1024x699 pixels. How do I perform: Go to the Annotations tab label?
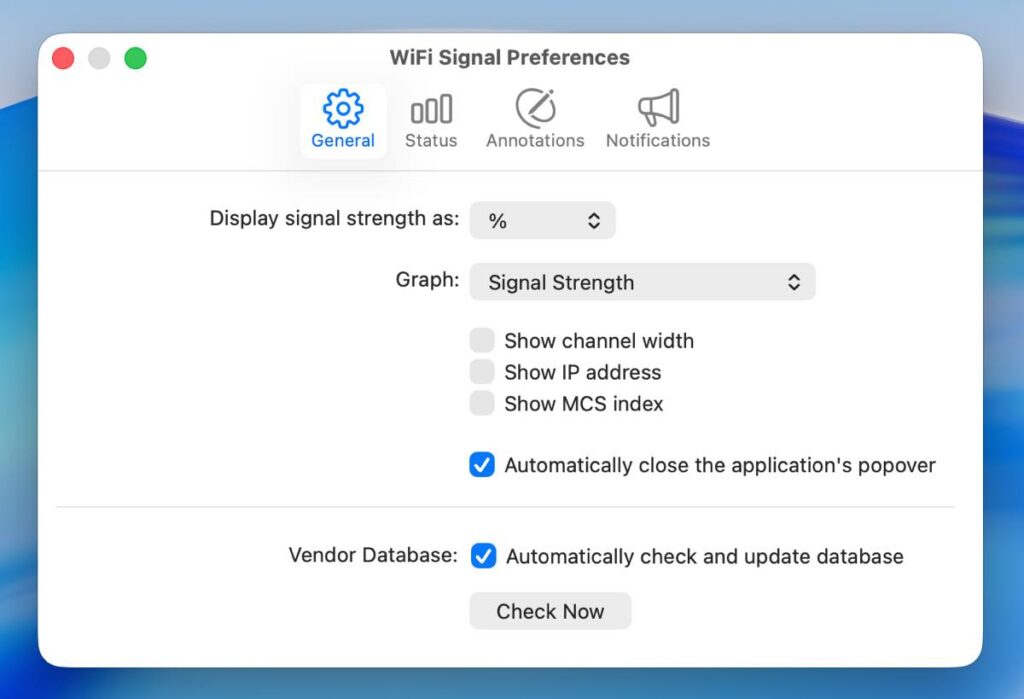(x=535, y=141)
